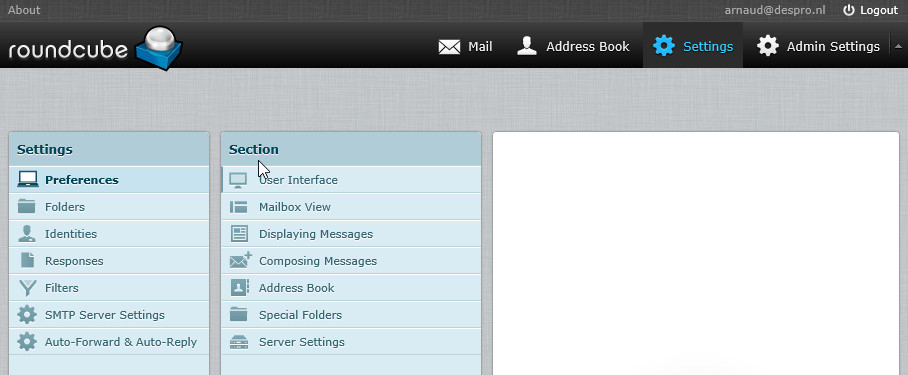Click the Preferences laptop icon
Viewport: 908px width, 375px height.
pyautogui.click(x=27, y=179)
